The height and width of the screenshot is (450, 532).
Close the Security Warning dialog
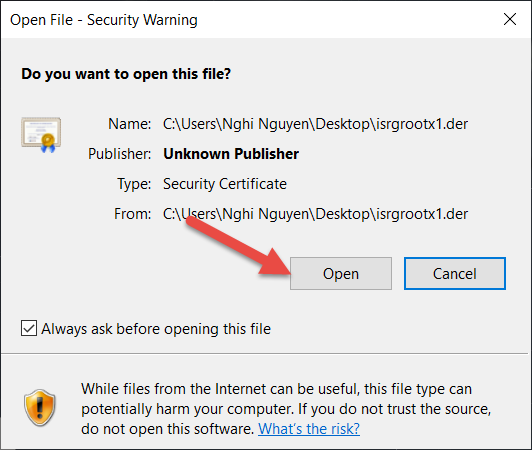pyautogui.click(x=510, y=19)
